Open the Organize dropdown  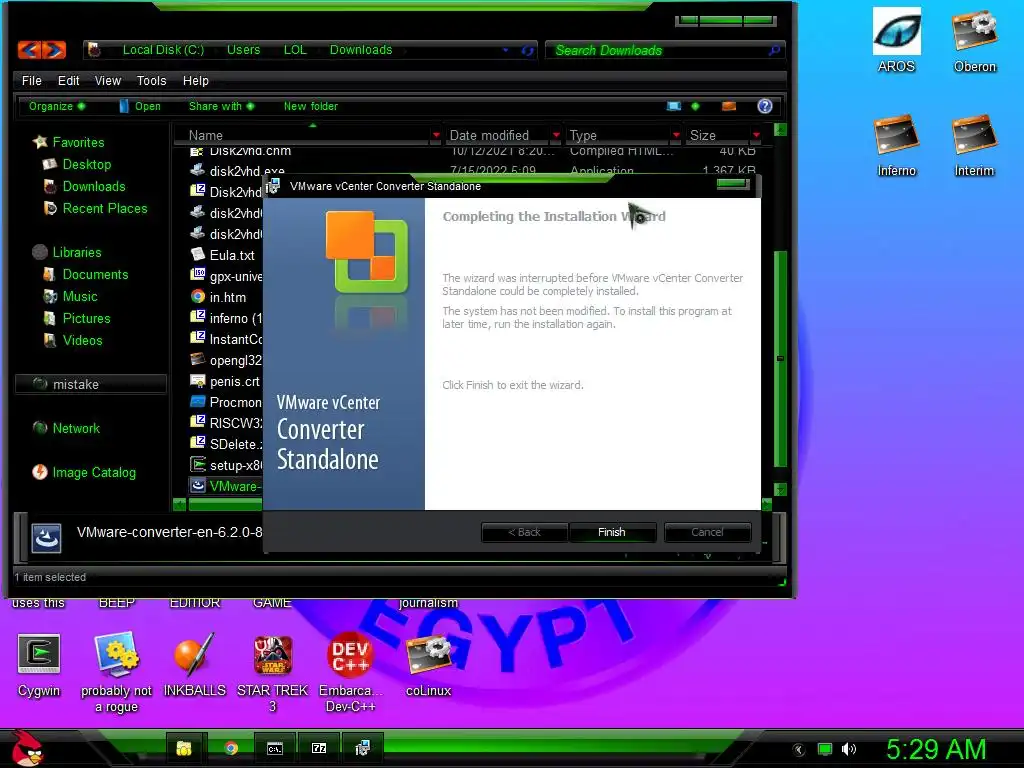pyautogui.click(x=56, y=106)
